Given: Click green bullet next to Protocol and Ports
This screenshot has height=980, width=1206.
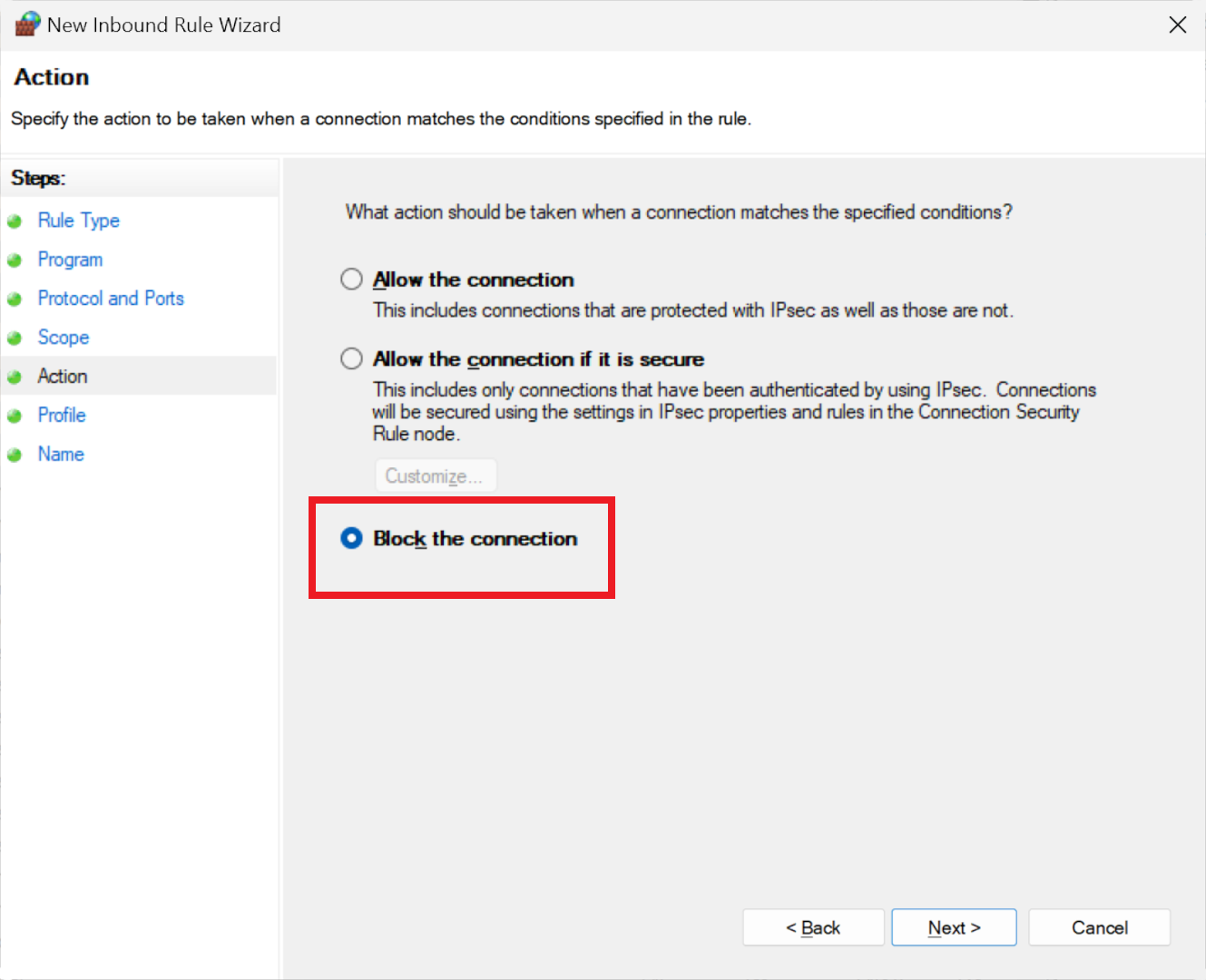Looking at the screenshot, I should [x=15, y=299].
